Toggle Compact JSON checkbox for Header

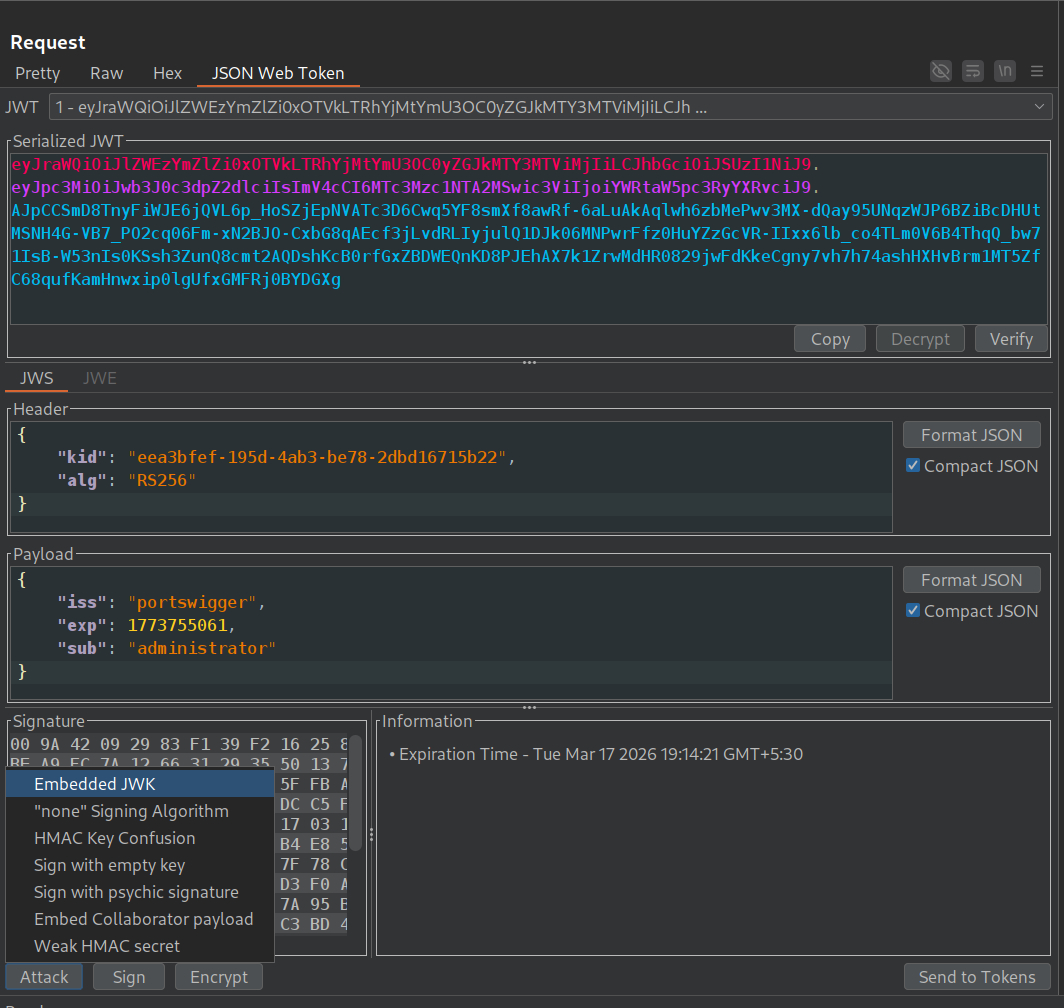[912, 466]
